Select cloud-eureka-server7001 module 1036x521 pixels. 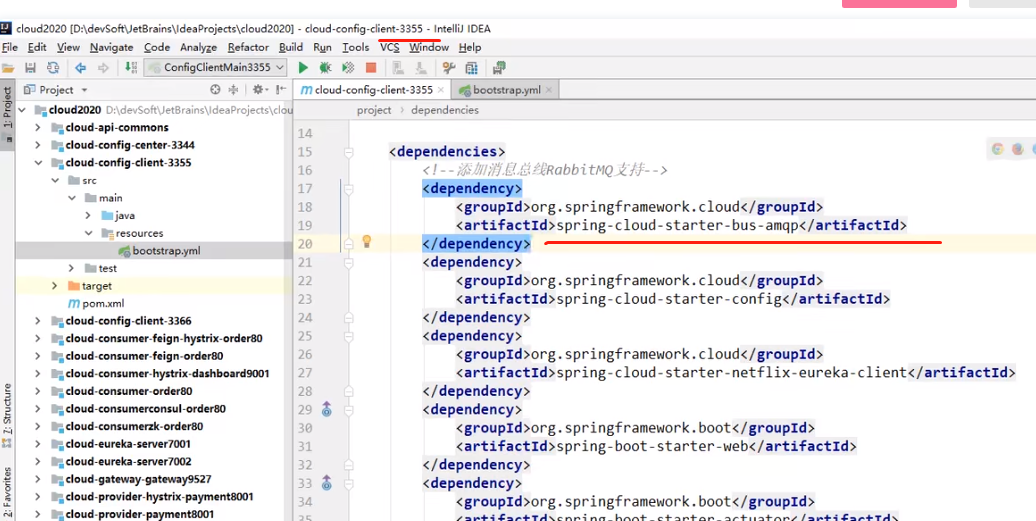[128, 444]
